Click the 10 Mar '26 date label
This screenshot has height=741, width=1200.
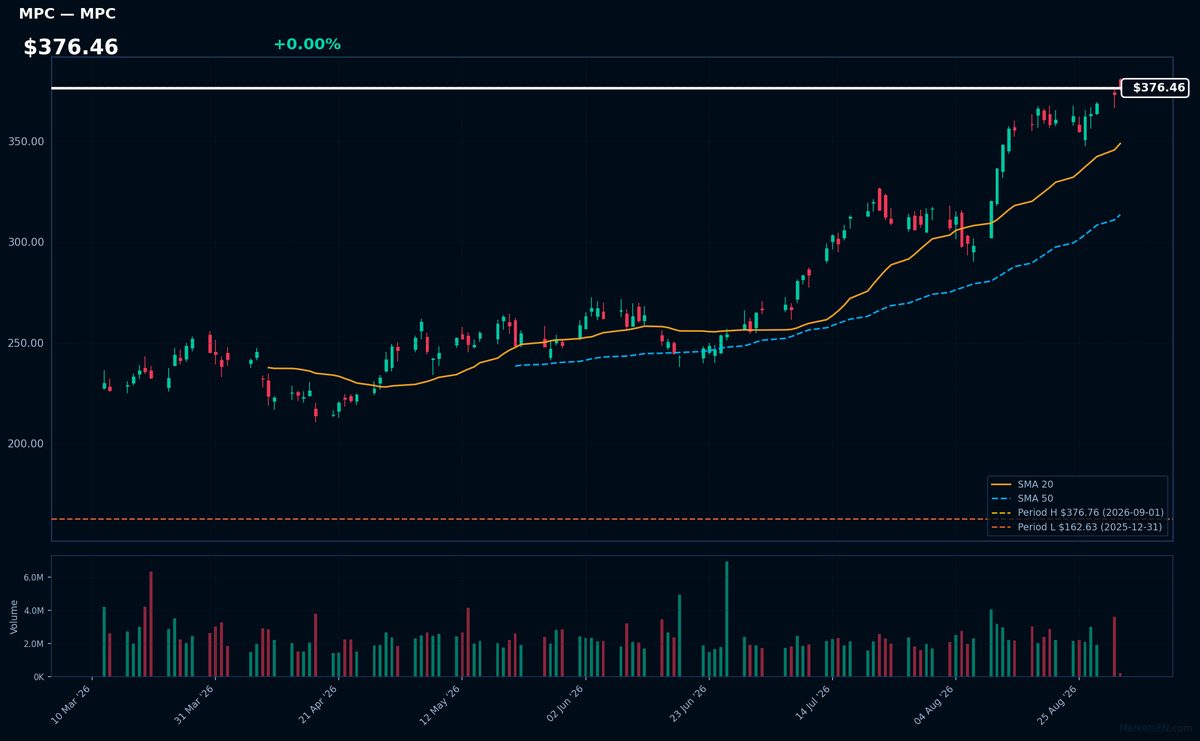[72, 703]
